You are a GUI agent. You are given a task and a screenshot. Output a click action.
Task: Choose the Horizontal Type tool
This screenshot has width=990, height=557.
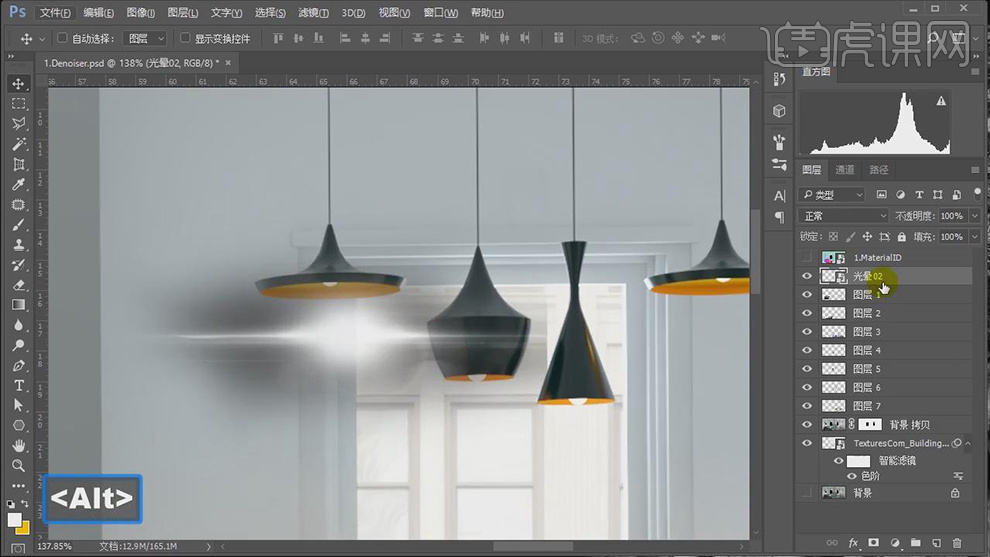click(x=18, y=385)
